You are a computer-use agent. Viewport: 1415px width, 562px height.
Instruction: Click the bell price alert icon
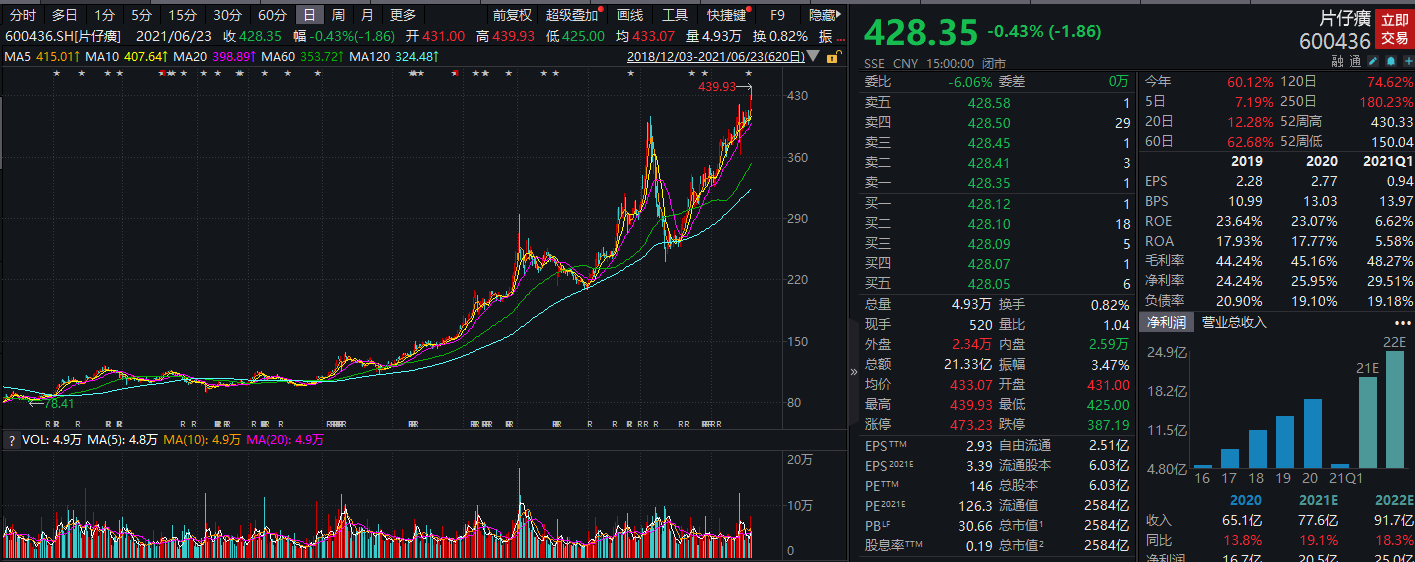pyautogui.click(x=1390, y=61)
